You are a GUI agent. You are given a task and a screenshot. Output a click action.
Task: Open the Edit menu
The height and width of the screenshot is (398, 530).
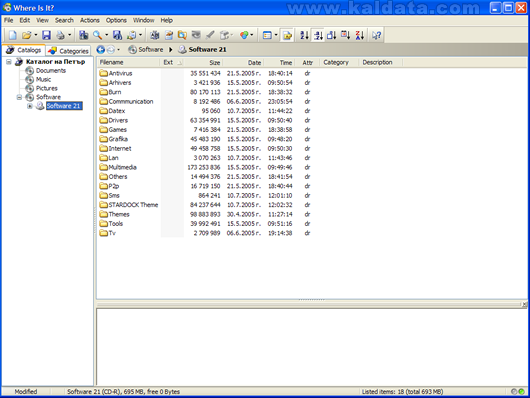pos(25,20)
